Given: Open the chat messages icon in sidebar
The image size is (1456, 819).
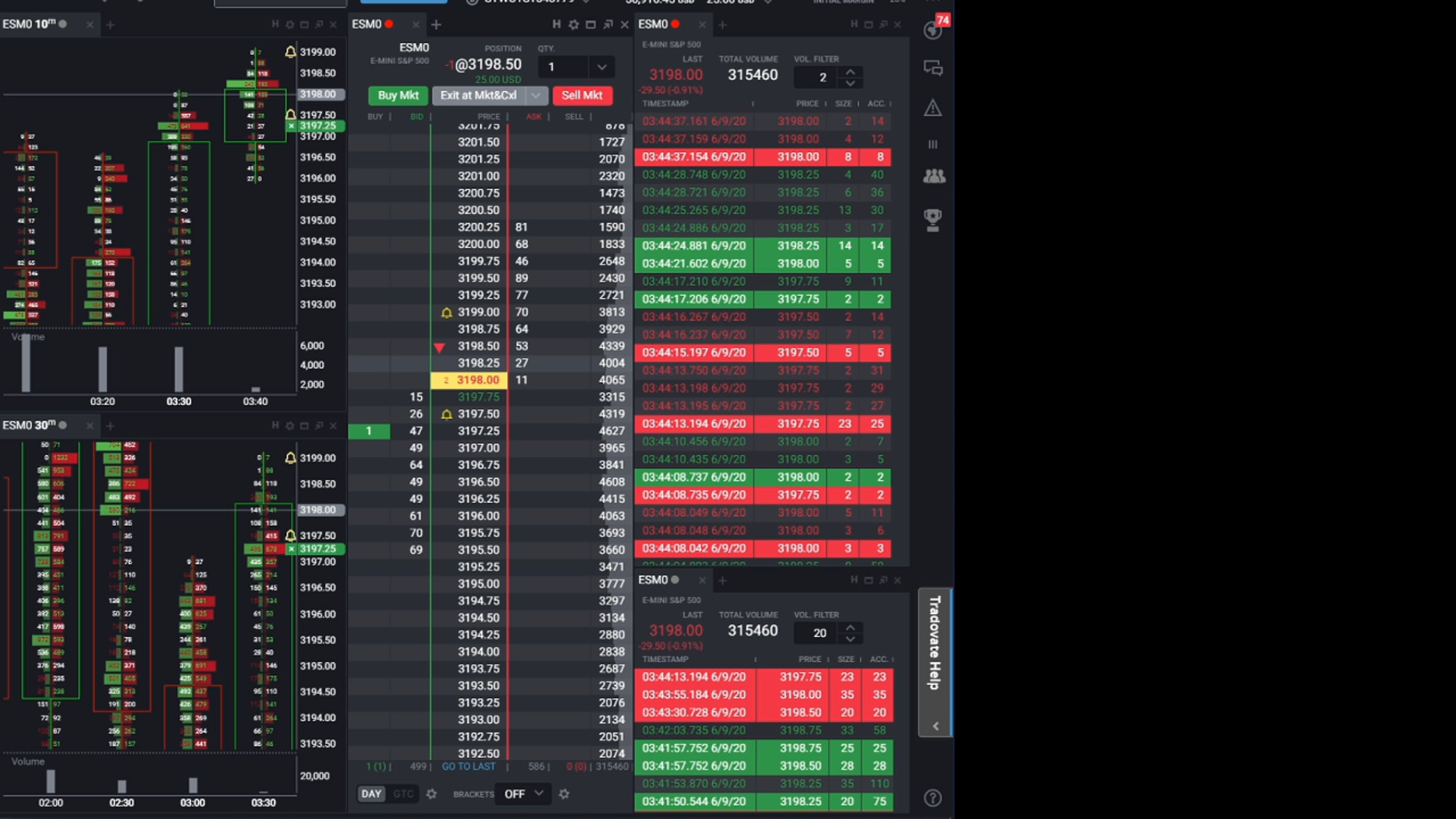Looking at the screenshot, I should [933, 68].
